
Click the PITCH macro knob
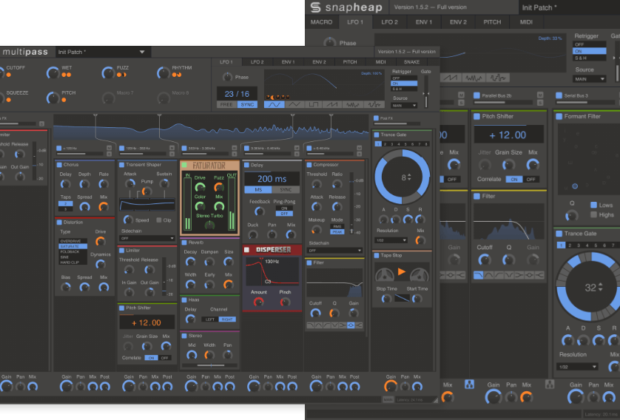pyautogui.click(x=52, y=98)
